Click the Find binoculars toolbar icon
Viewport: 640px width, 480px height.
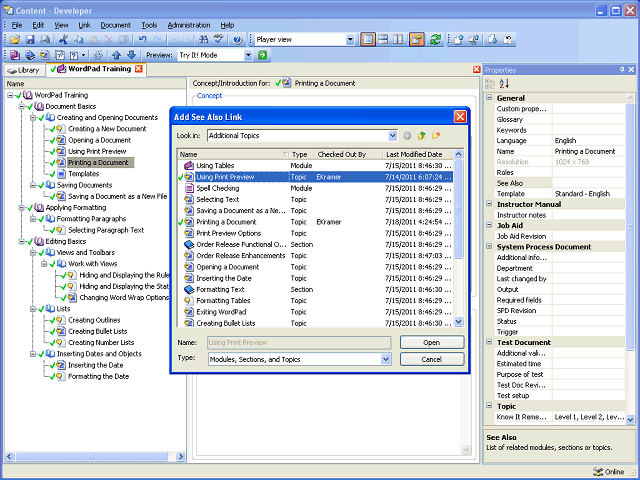(203, 40)
